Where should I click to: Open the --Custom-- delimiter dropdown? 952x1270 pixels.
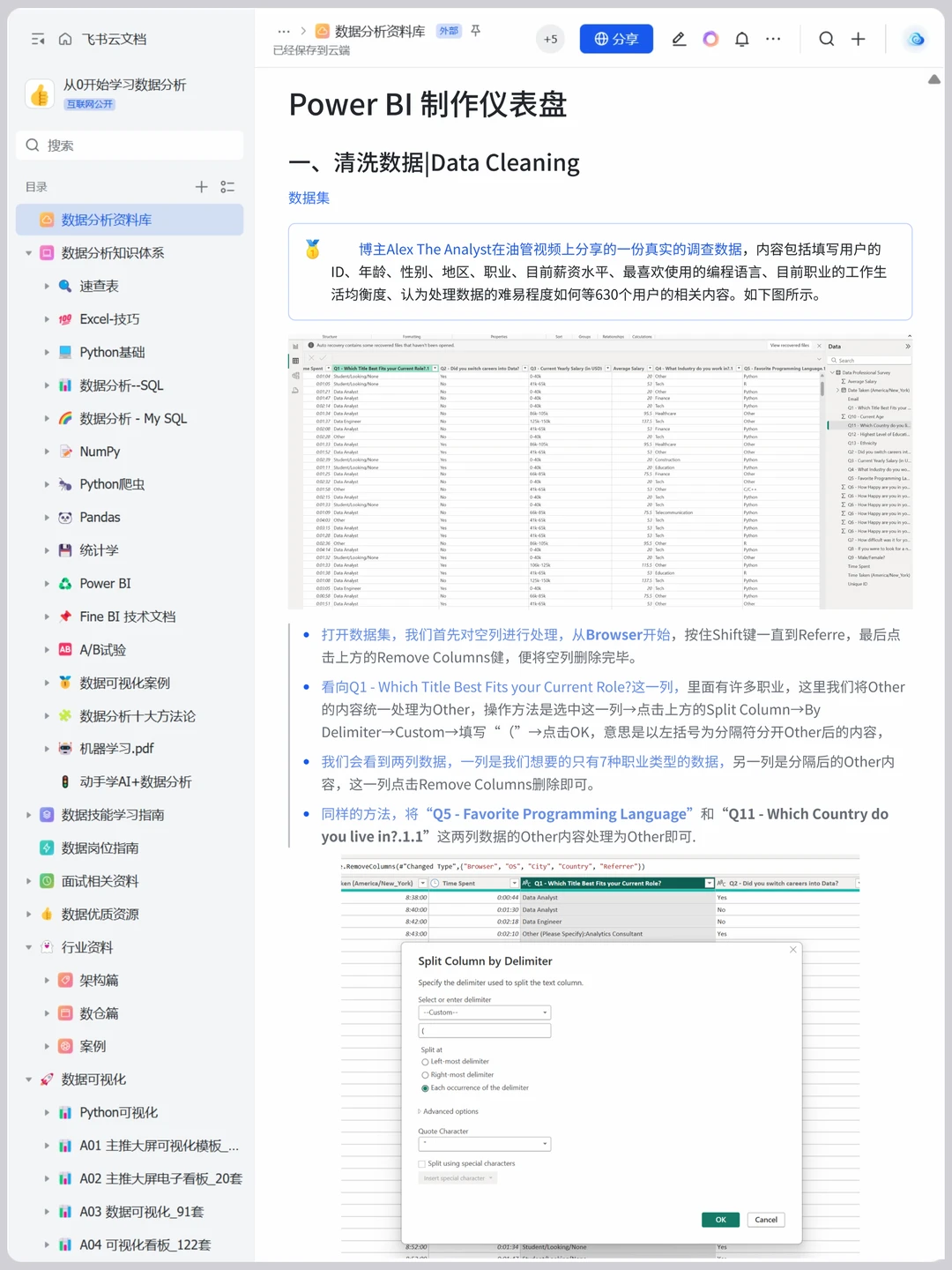(484, 1012)
